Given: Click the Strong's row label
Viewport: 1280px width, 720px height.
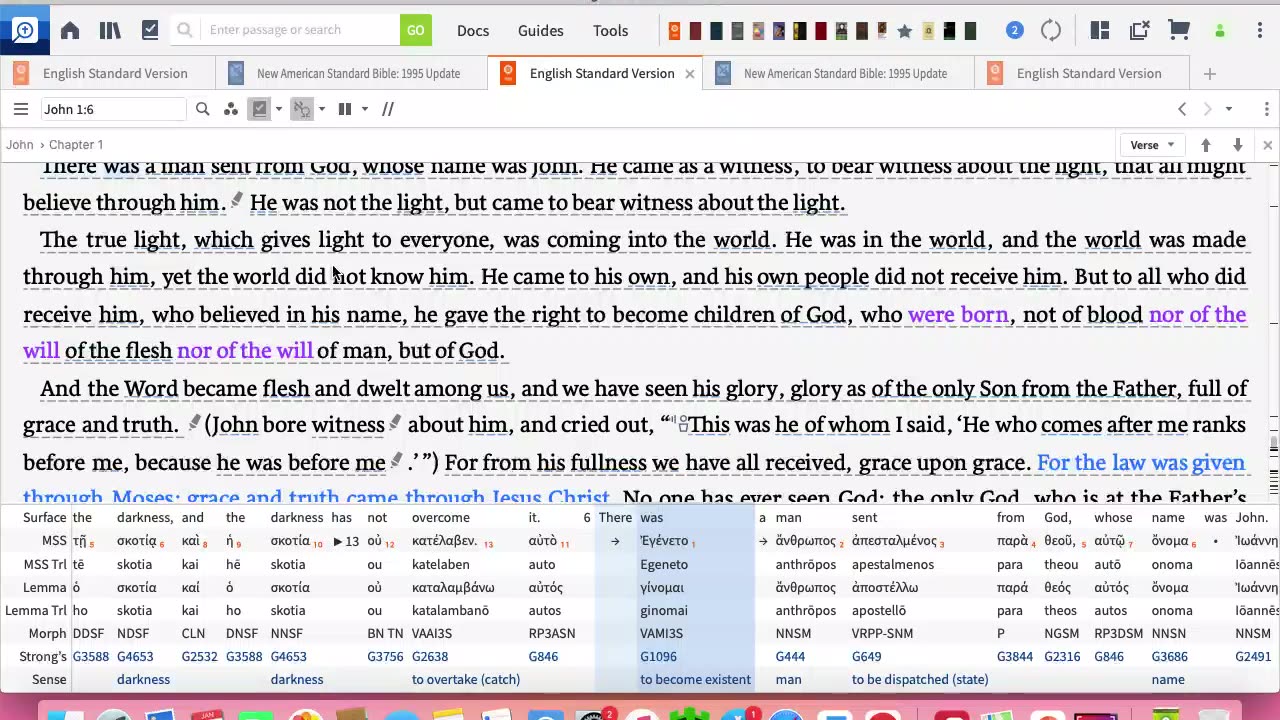Looking at the screenshot, I should pos(43,656).
